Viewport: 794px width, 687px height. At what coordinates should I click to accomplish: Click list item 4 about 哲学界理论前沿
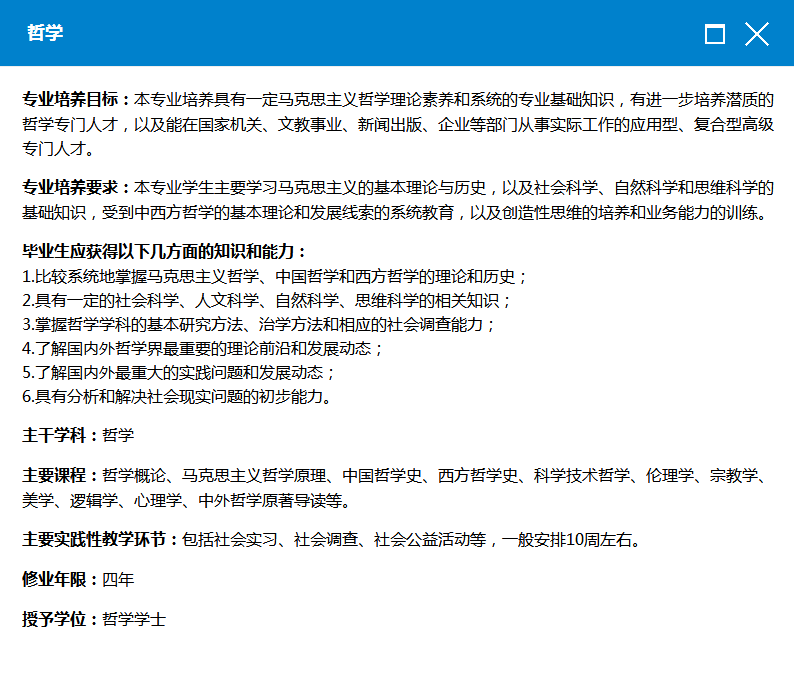[203, 348]
